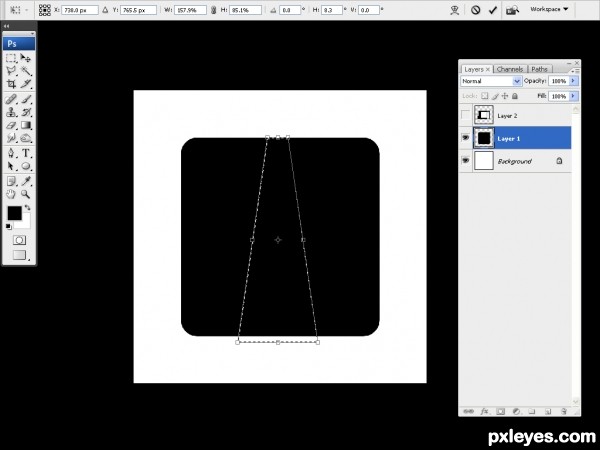Select the Gradient tool
This screenshot has height=450, width=600.
[x=26, y=125]
